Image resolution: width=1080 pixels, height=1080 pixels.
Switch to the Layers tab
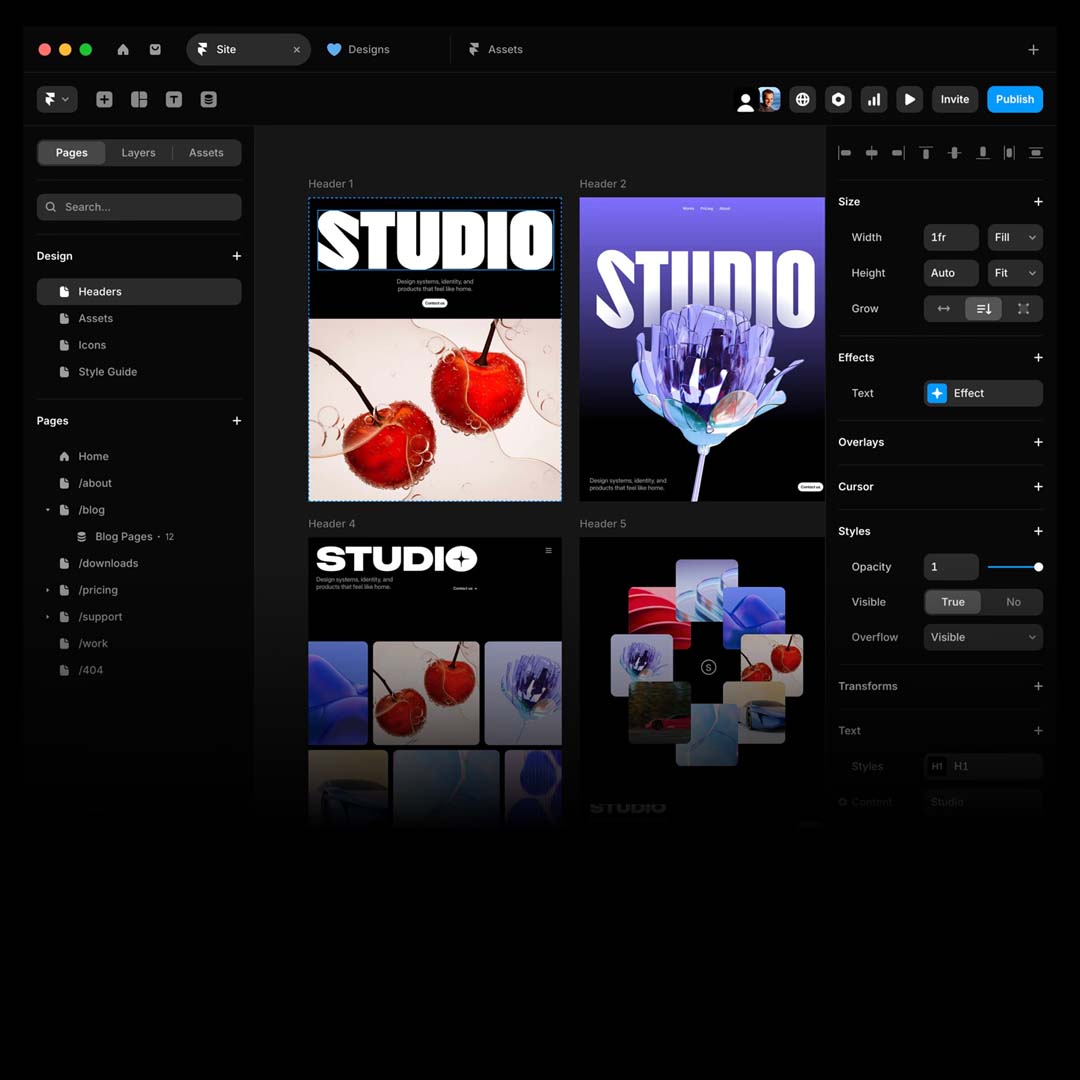point(138,152)
